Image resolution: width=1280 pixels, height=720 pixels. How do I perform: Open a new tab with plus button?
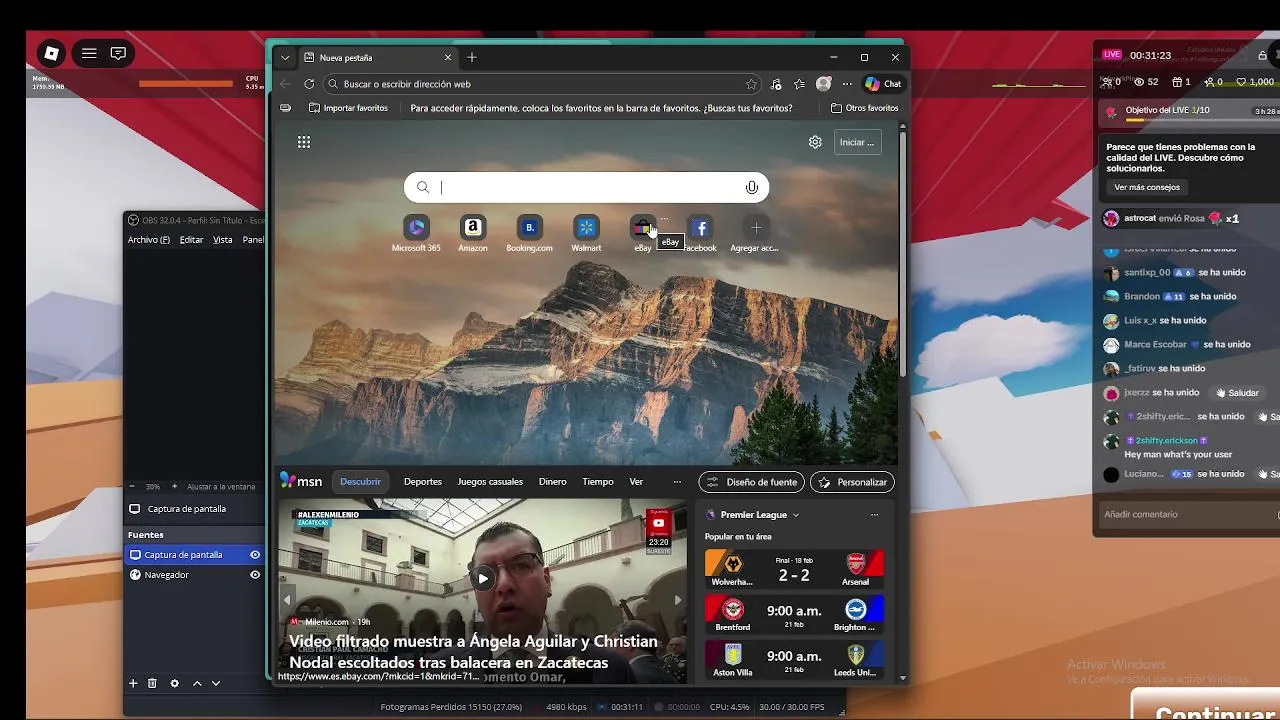point(472,58)
